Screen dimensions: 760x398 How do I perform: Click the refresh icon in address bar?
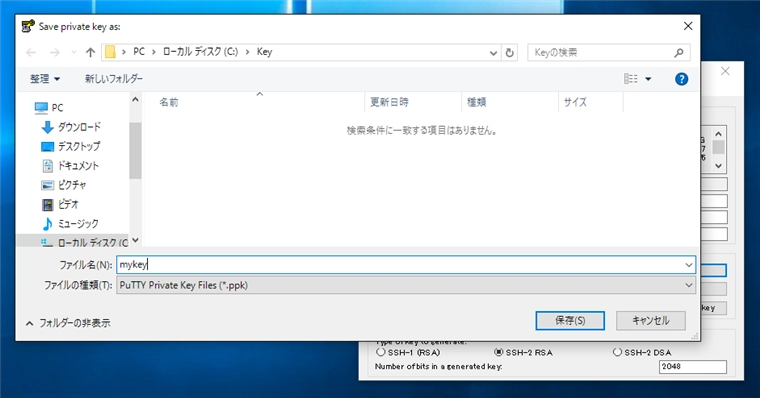point(509,52)
